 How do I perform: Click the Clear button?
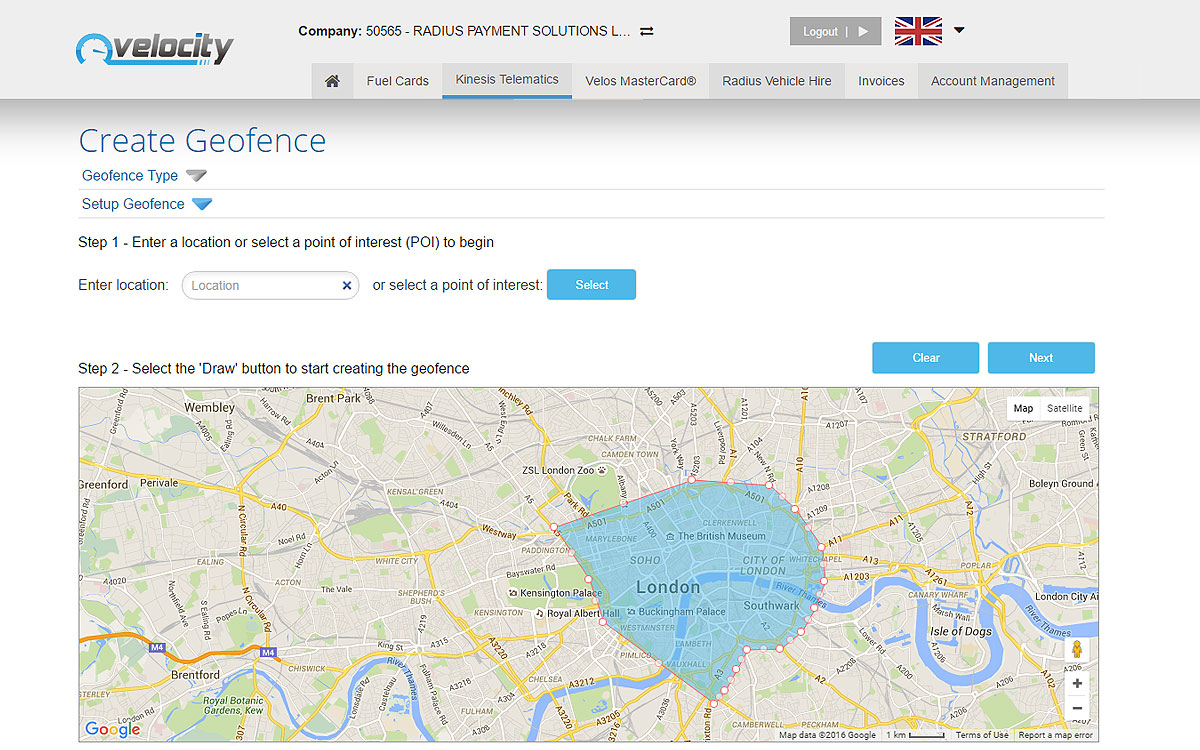[926, 358]
